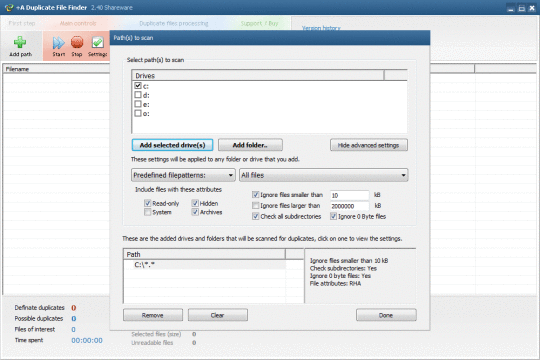Image resolution: width=540 pixels, height=360 pixels.
Task: Toggle the Hidden attribute checkbox
Action: 195,203
